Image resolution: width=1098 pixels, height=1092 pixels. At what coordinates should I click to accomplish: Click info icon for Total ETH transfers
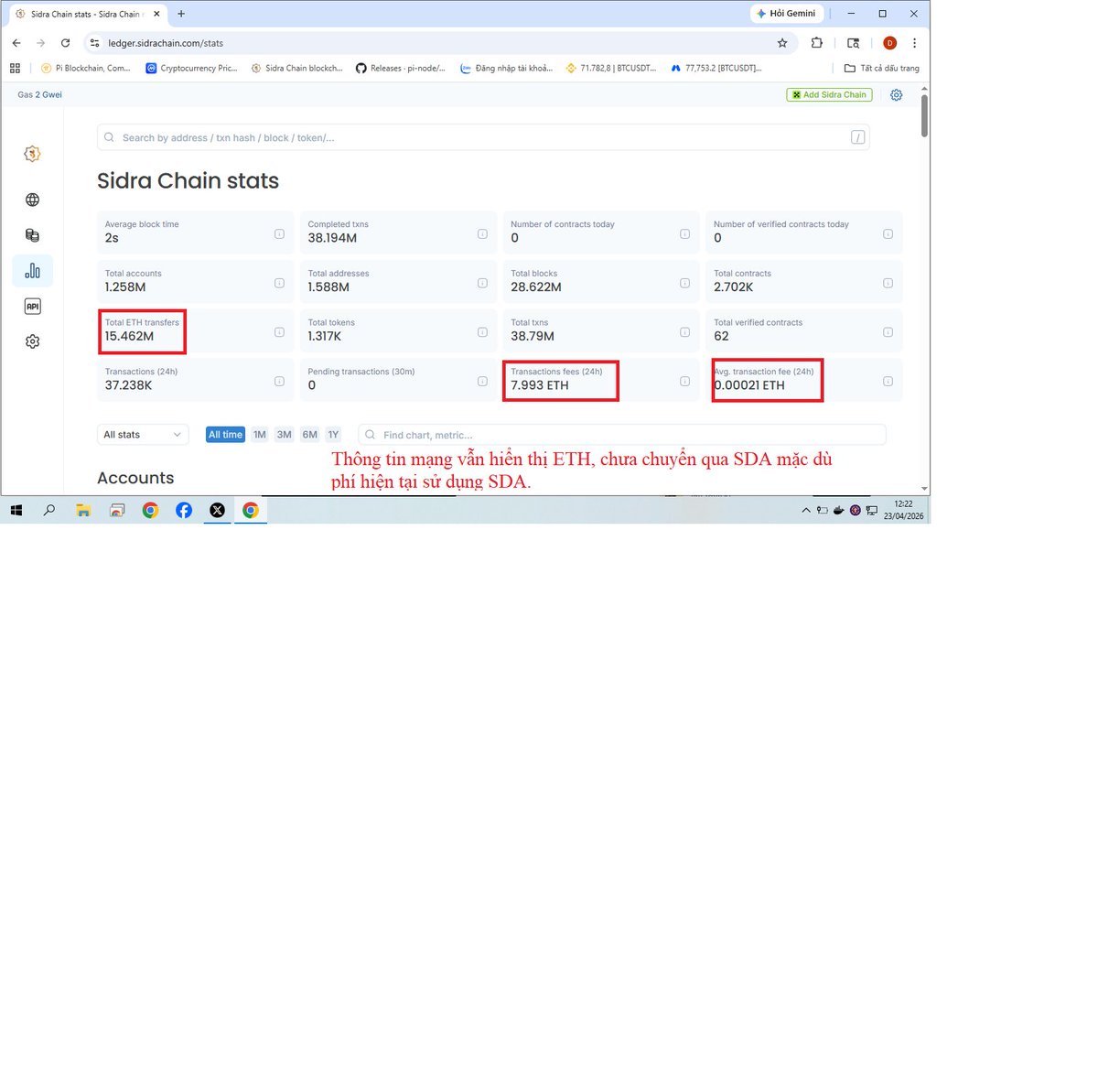(279, 332)
